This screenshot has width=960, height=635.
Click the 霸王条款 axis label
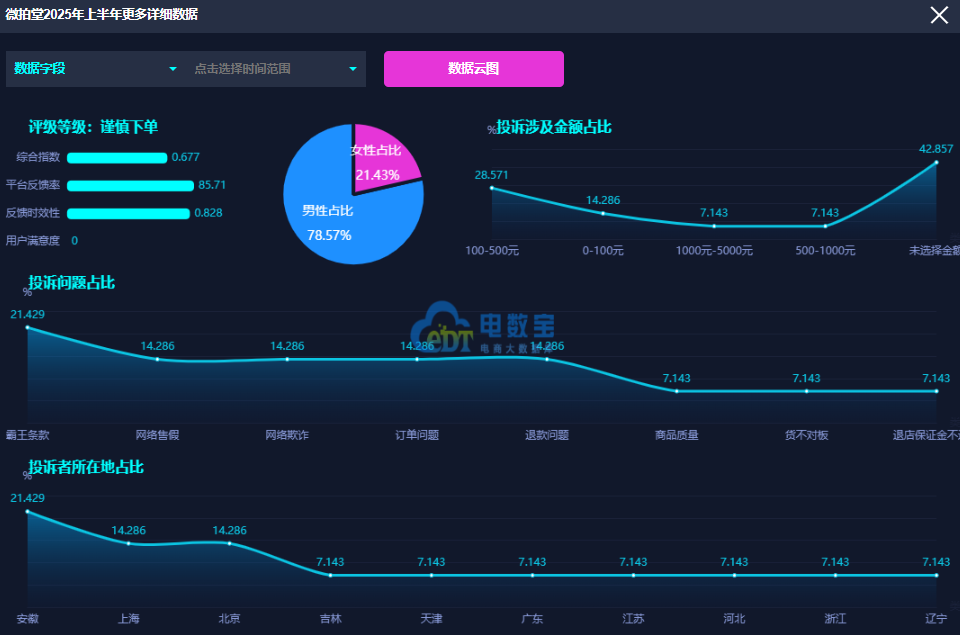click(x=28, y=435)
